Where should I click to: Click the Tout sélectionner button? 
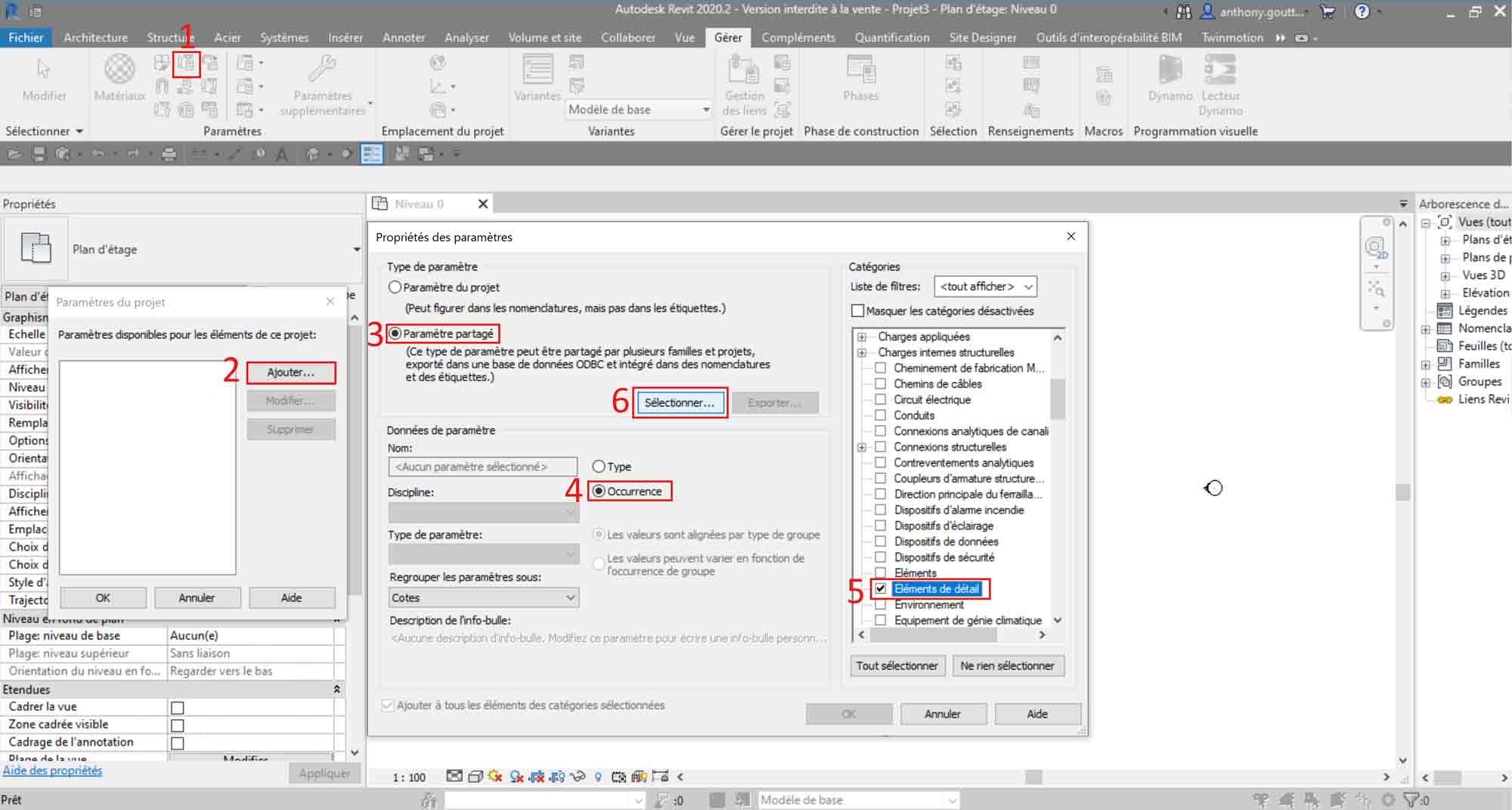[x=897, y=666]
